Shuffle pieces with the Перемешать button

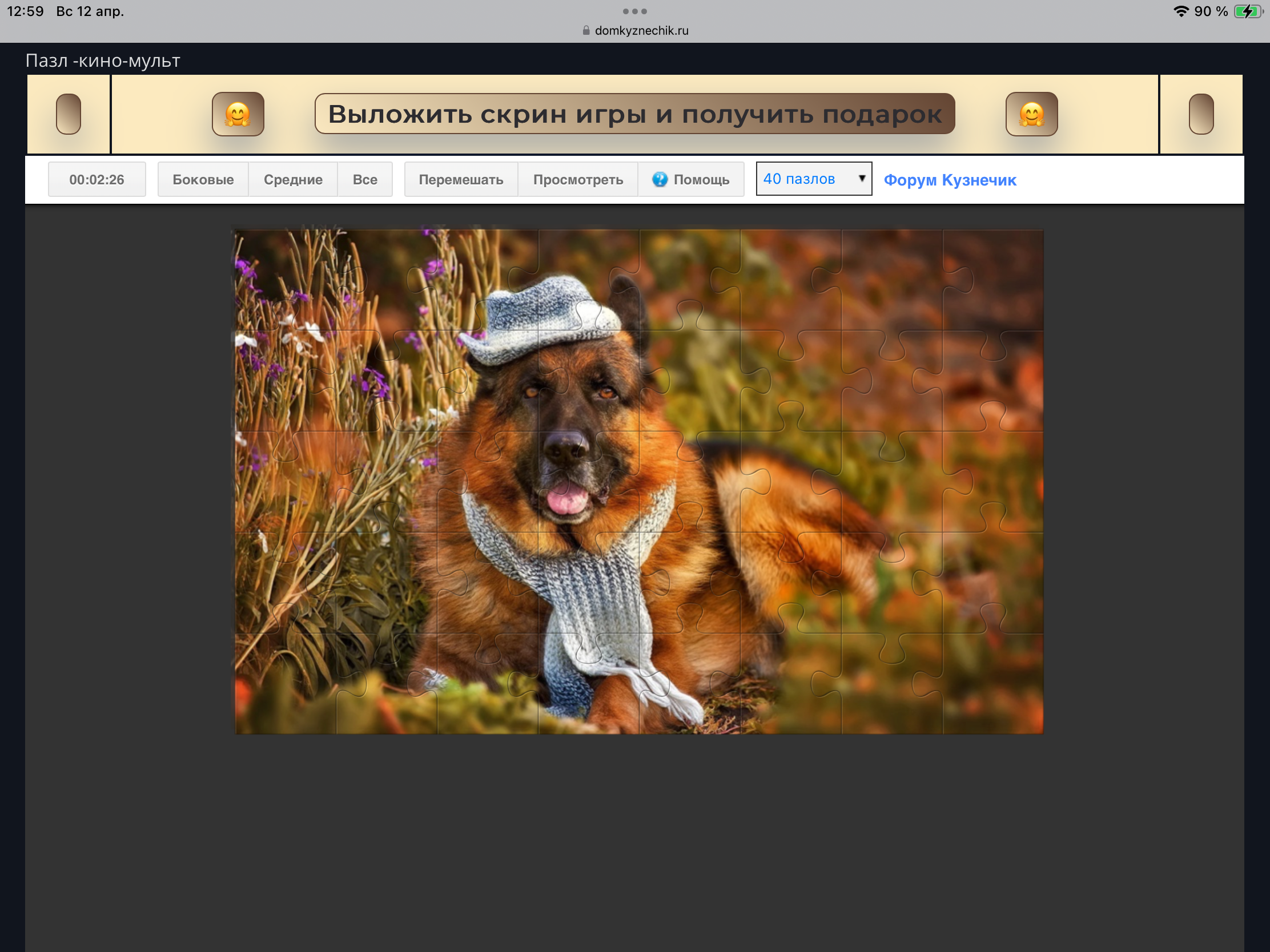coord(460,180)
